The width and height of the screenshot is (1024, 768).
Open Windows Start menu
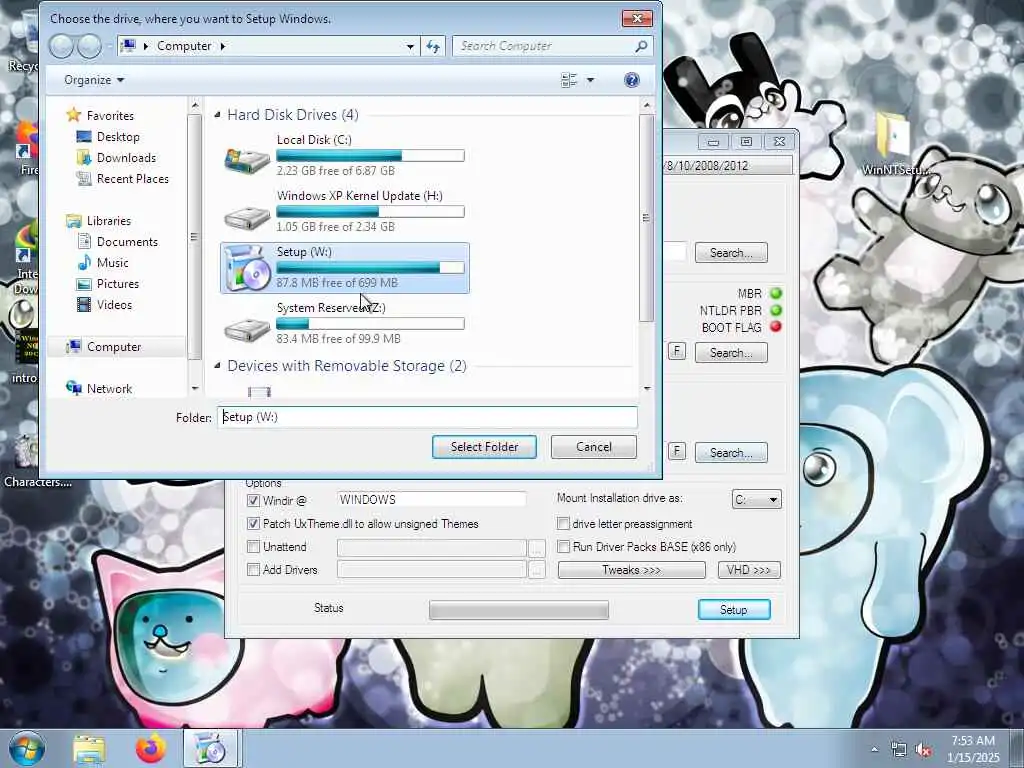(27, 748)
